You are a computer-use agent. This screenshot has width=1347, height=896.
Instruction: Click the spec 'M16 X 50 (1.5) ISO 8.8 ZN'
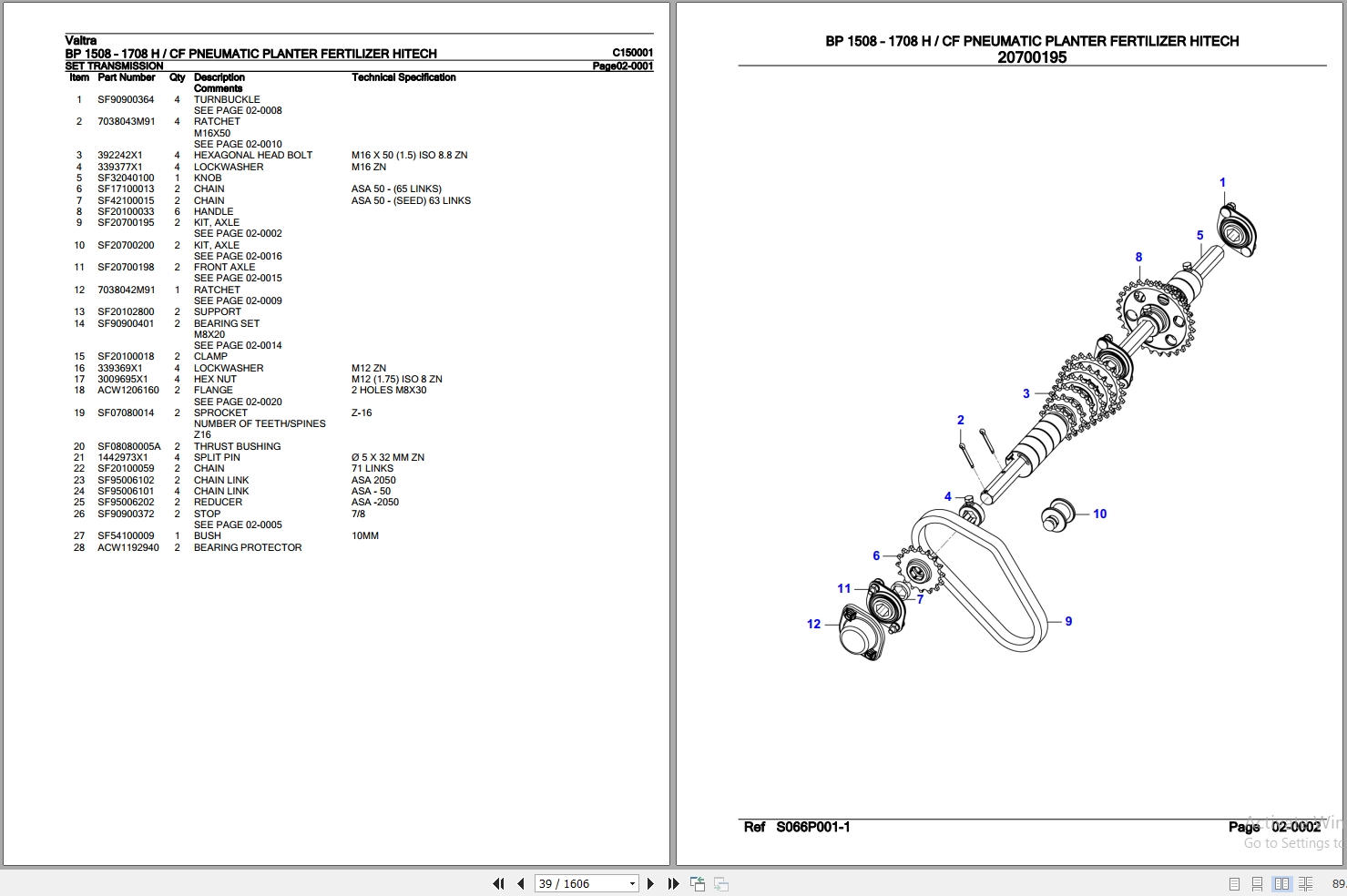click(x=410, y=155)
